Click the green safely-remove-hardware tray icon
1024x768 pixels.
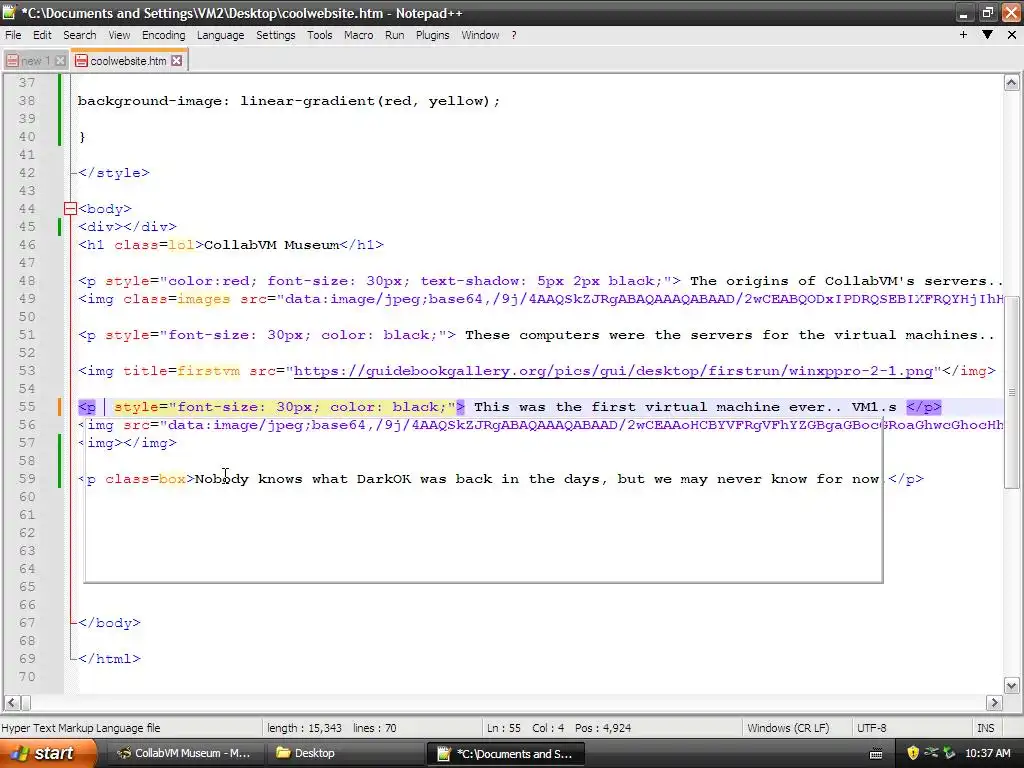coord(949,754)
